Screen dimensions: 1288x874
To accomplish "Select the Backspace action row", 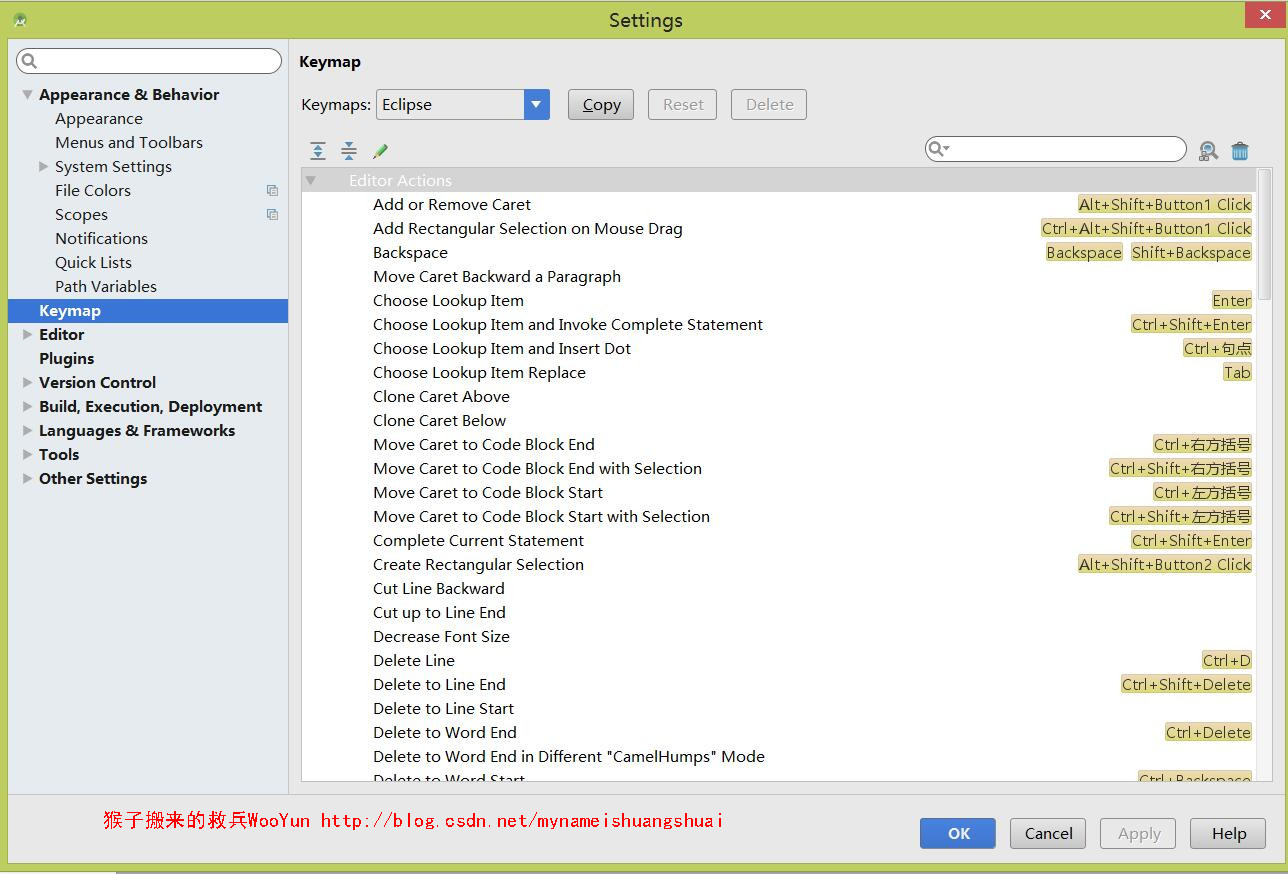I will pos(779,252).
